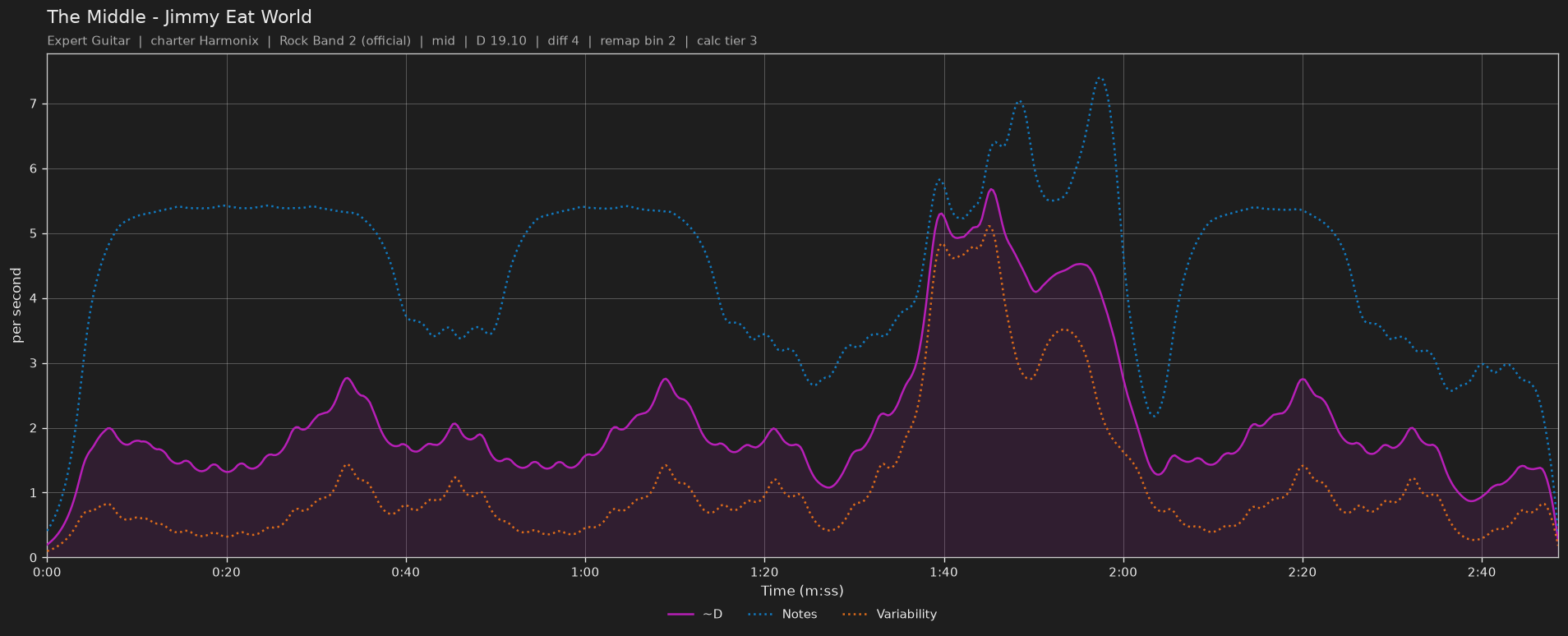This screenshot has width=1568, height=636.
Task: Click the "calc tier 3" subtitle text
Action: pos(727,41)
